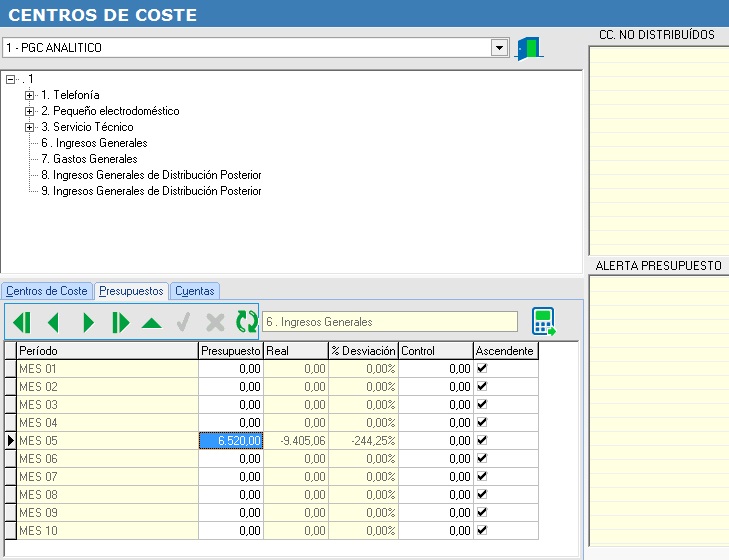Image resolution: width=729 pixels, height=560 pixels.
Task: Open the calculator budget icon
Action: pos(544,321)
